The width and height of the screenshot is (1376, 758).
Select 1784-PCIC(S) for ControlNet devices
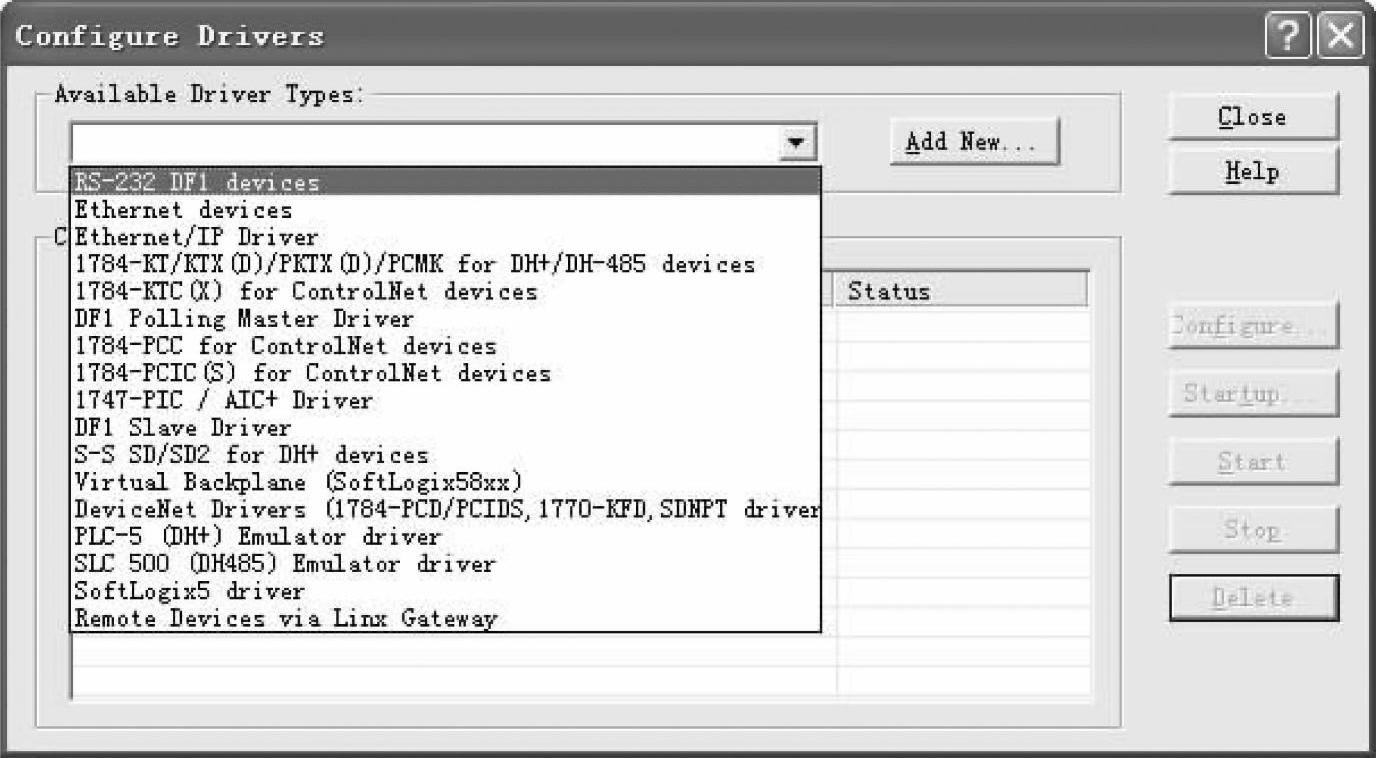[x=446, y=373]
